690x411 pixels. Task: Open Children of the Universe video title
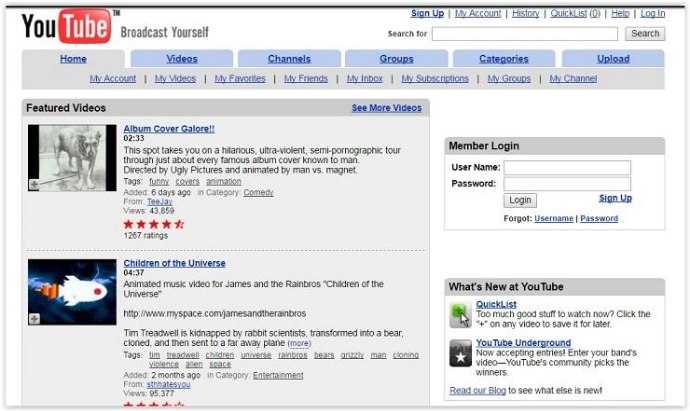(x=174, y=263)
